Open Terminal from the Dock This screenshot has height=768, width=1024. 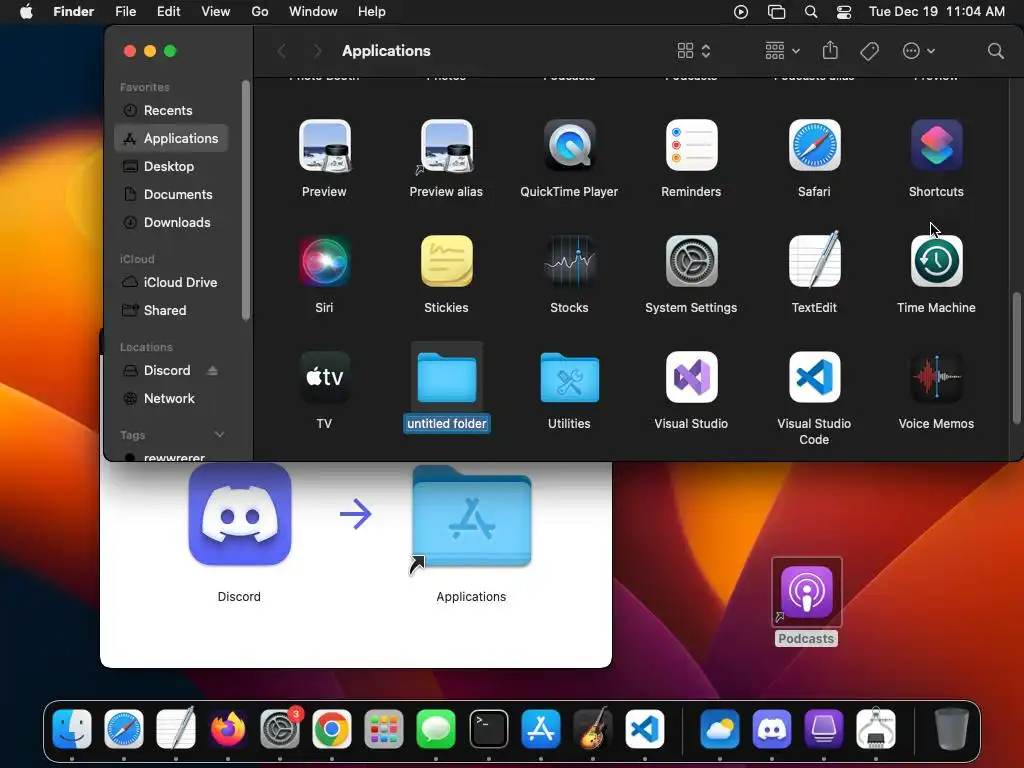pos(488,729)
